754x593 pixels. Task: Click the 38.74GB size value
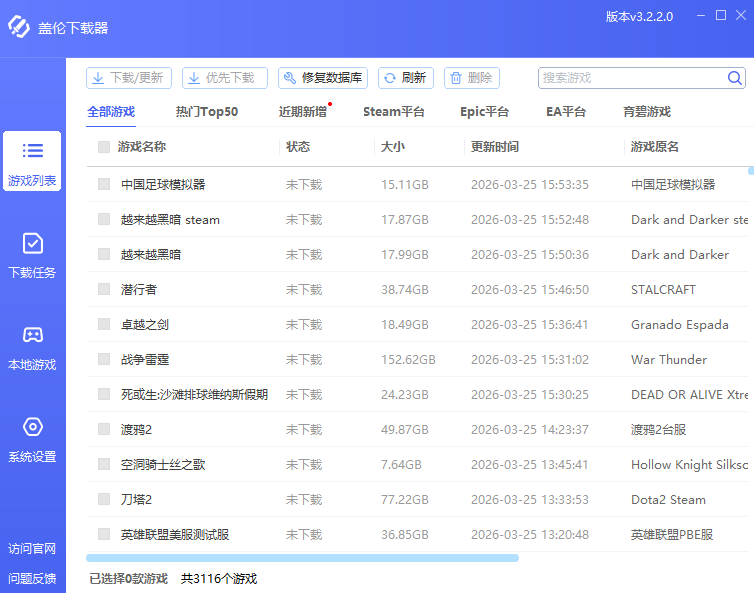pos(404,290)
